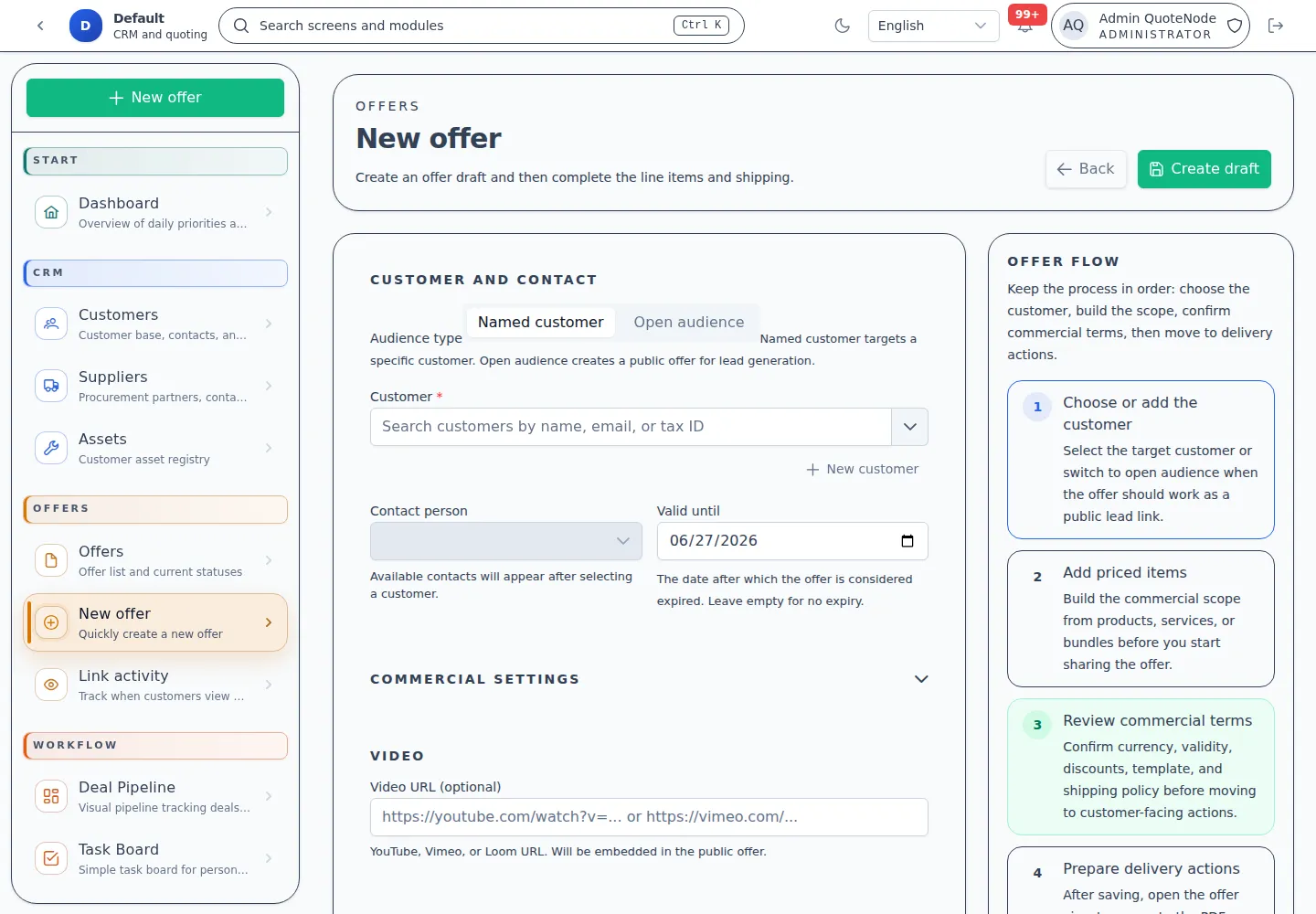Screen dimensions: 1316x914
Task: Open Task Board checkmark icon
Action: 51,858
